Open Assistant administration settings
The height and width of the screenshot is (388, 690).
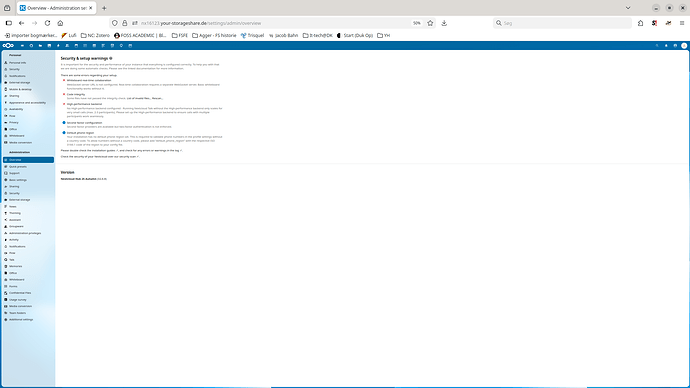tap(28, 220)
